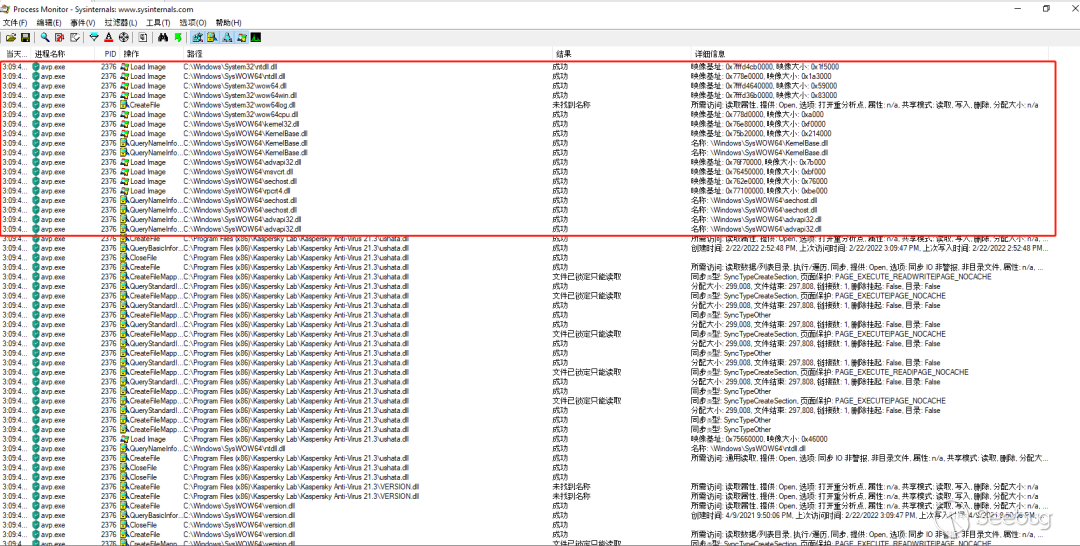This screenshot has height=546, width=1080.
Task: Open the 编辑(E) menu
Action: tap(48, 23)
